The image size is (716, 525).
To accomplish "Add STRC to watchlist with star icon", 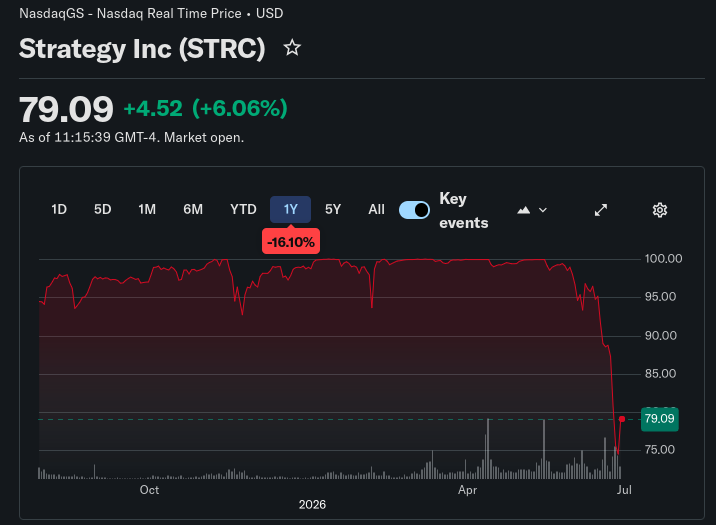I will [x=292, y=48].
